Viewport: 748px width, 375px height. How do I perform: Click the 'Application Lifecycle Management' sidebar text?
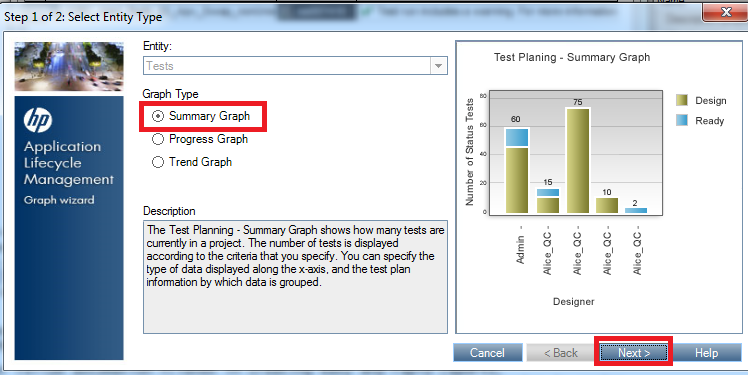pos(69,163)
